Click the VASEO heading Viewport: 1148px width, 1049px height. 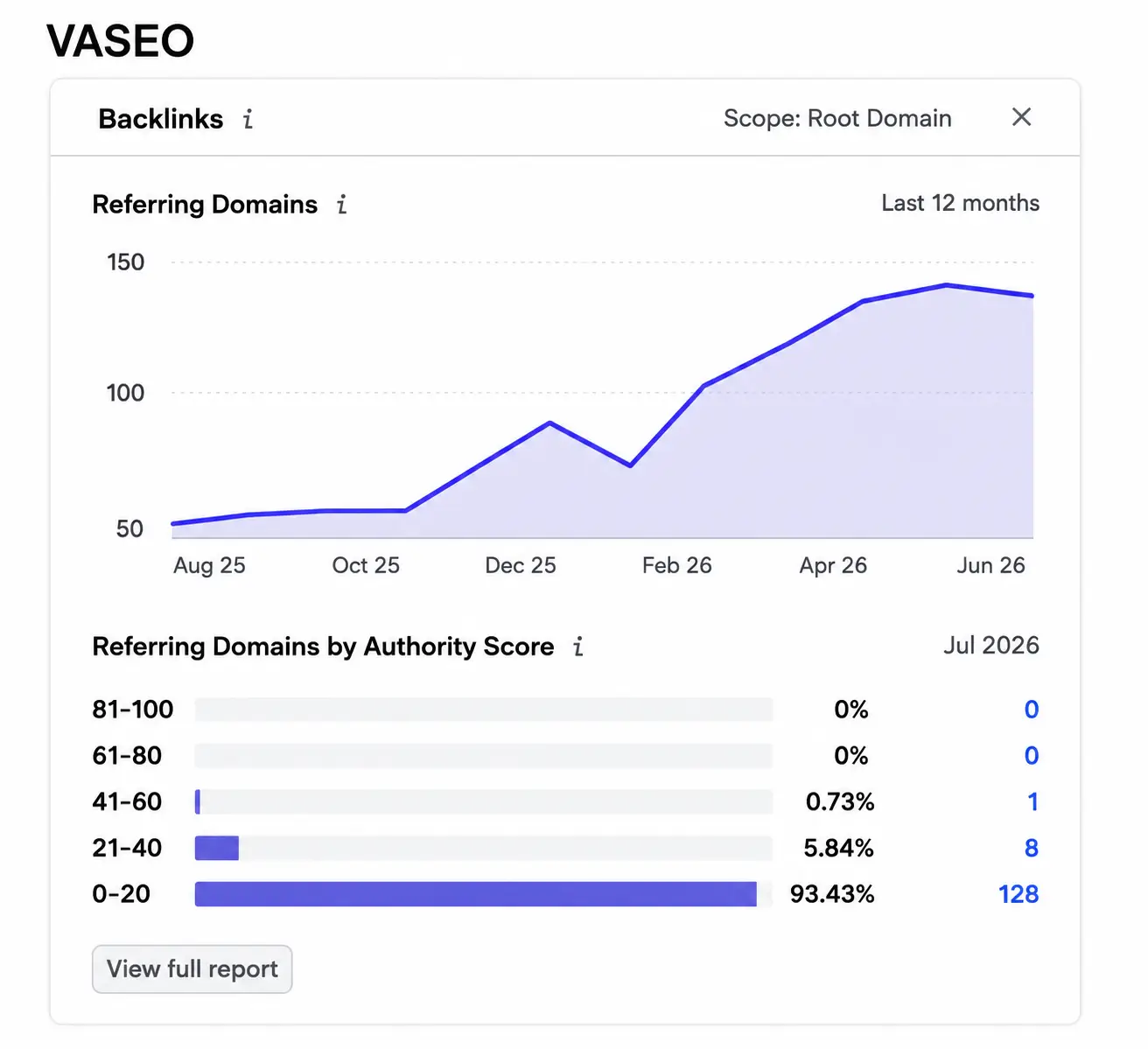tap(120, 41)
